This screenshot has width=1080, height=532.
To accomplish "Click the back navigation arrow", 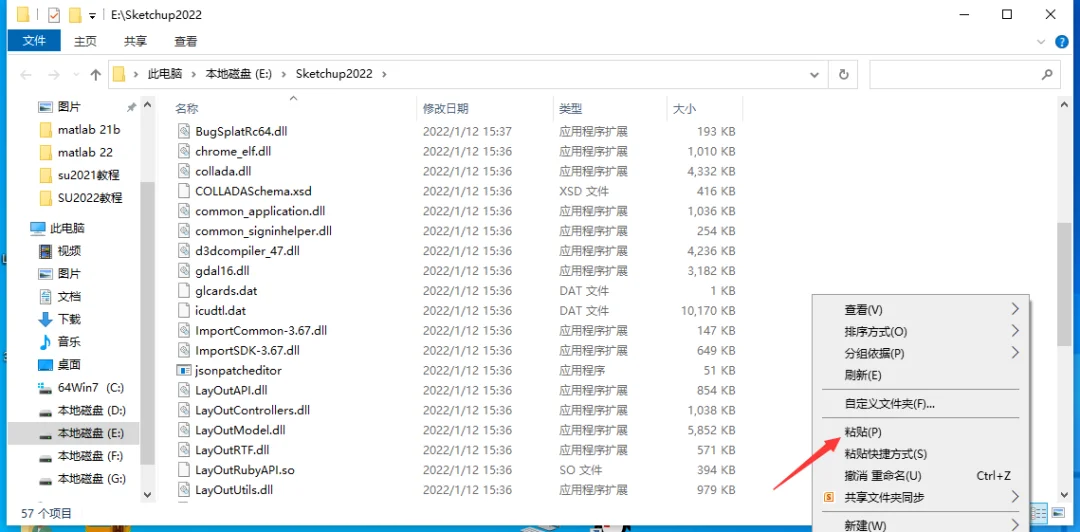I will [x=26, y=74].
